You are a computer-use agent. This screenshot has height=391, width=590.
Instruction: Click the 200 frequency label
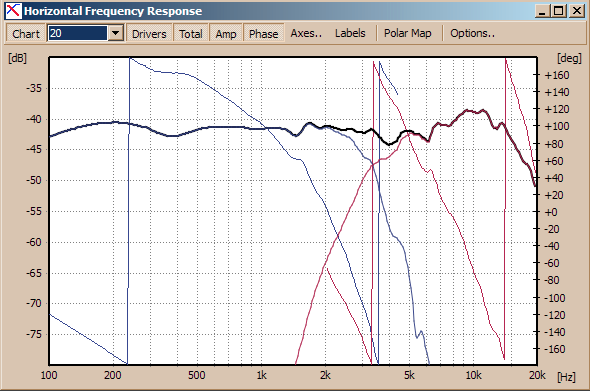(113, 375)
